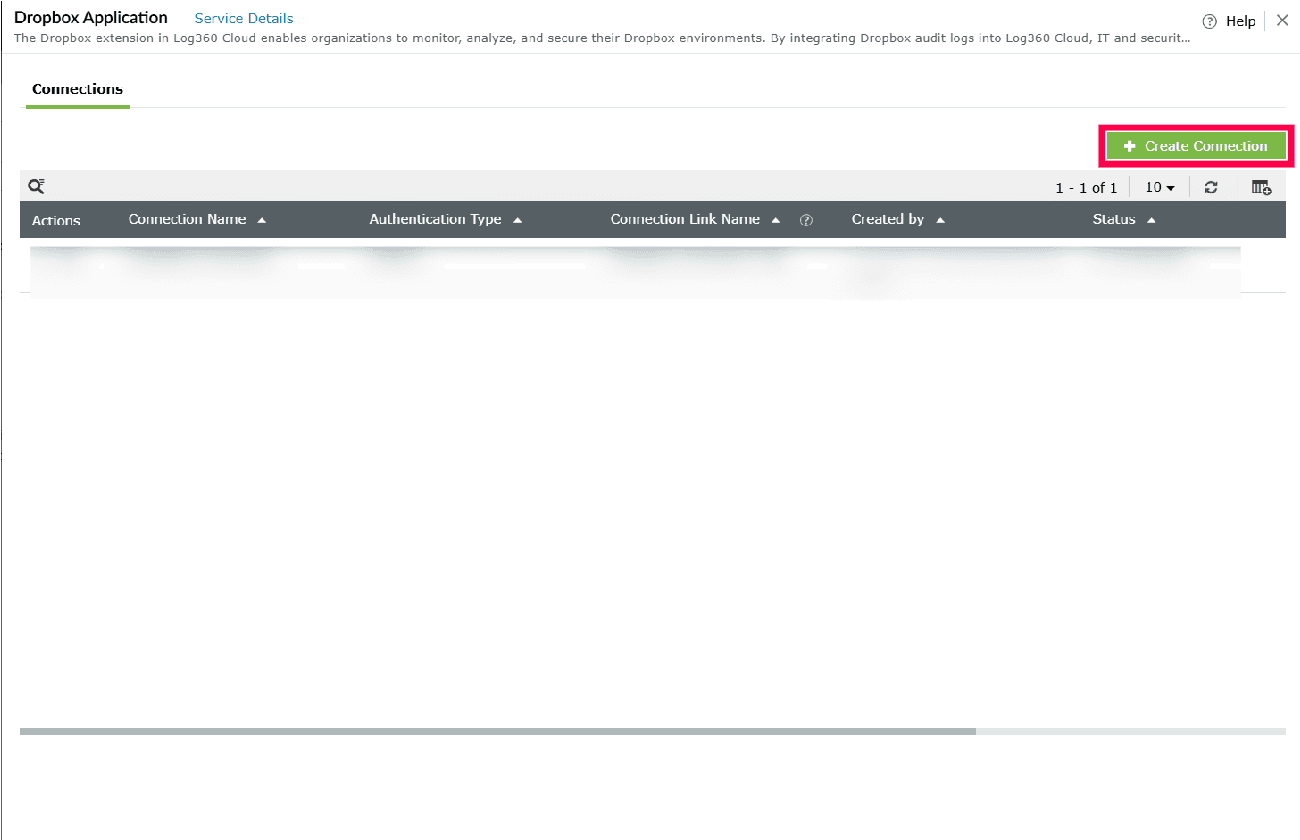The image size is (1300, 840).
Task: Click the Help link text
Action: click(1240, 21)
